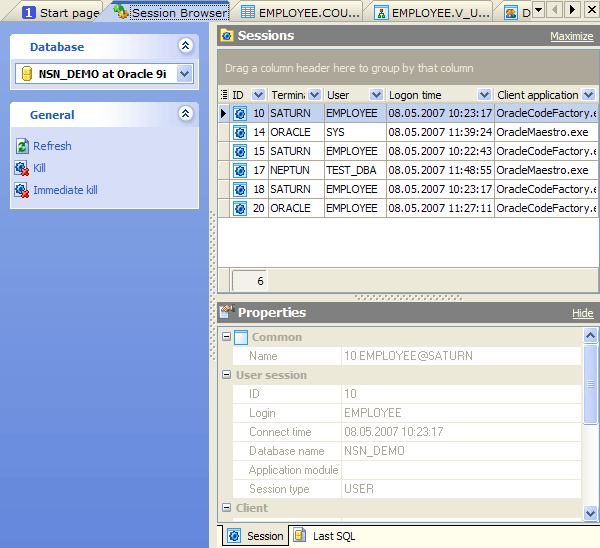Open the NSN_DEMO database dropdown

coord(184,73)
